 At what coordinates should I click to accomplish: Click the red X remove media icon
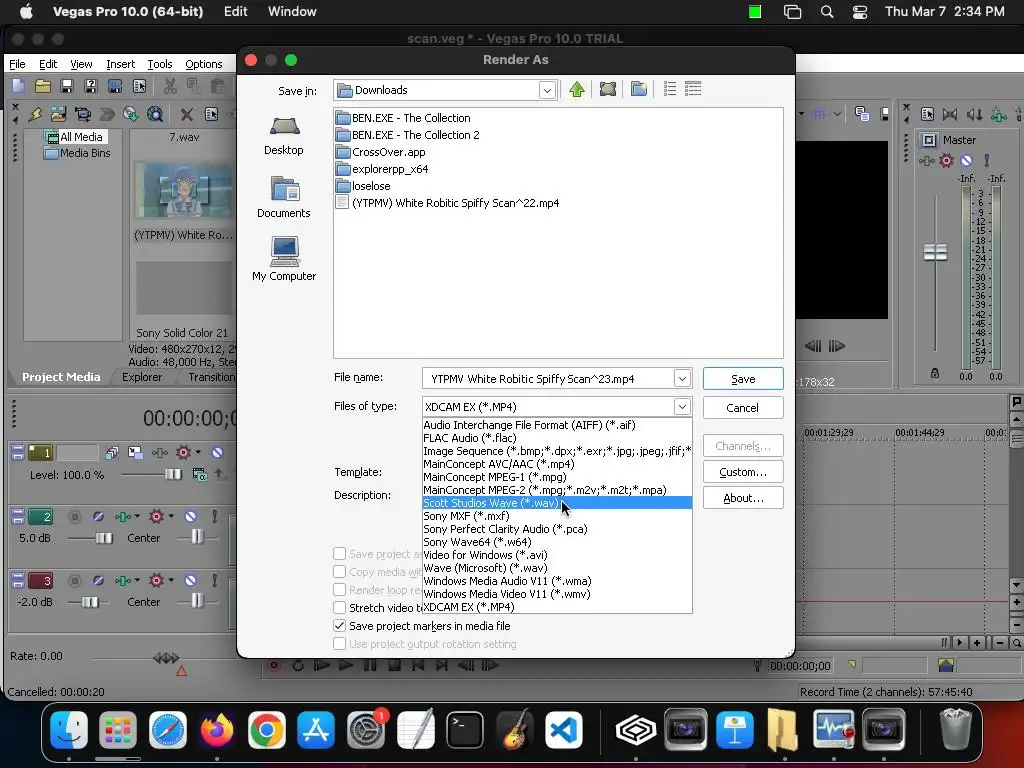click(187, 114)
